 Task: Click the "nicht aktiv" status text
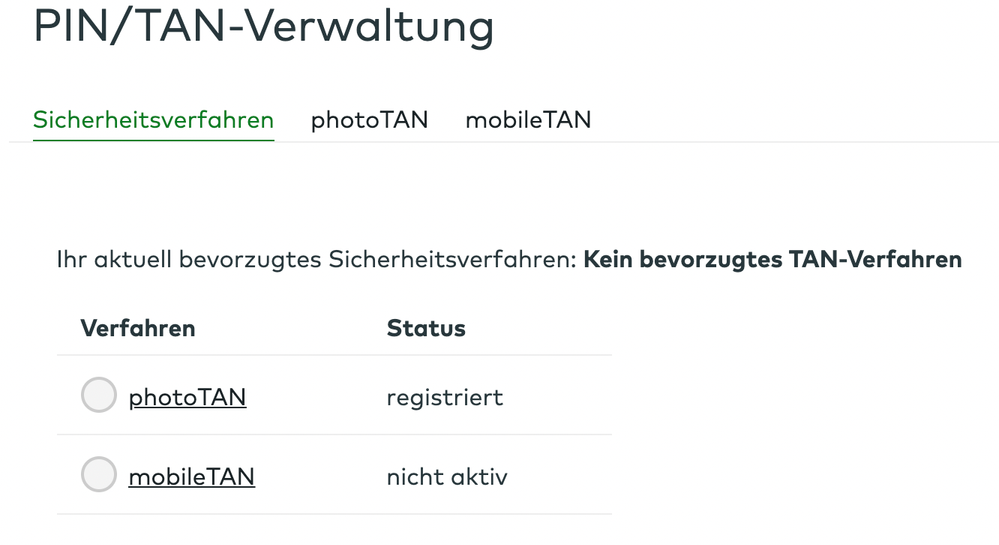pyautogui.click(x=447, y=477)
